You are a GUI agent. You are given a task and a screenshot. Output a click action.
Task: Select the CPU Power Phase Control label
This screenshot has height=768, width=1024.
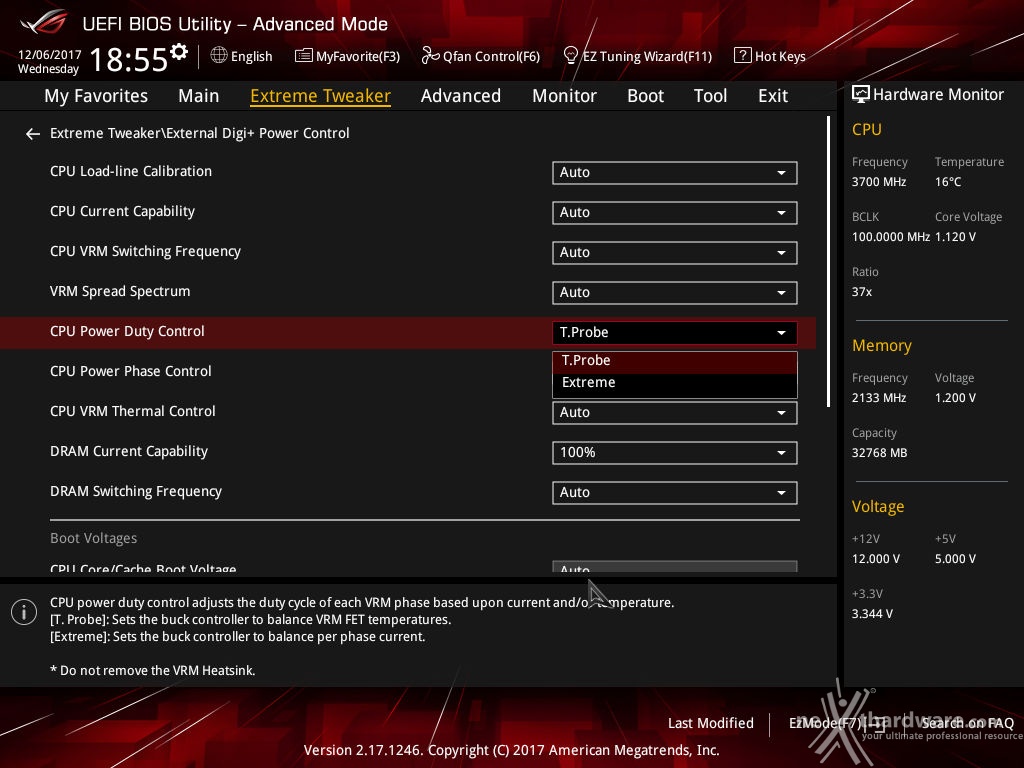pos(131,371)
